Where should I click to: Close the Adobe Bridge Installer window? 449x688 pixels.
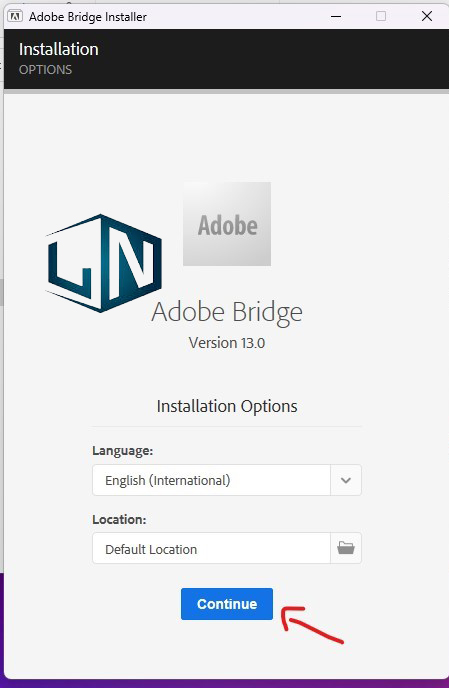click(x=427, y=16)
